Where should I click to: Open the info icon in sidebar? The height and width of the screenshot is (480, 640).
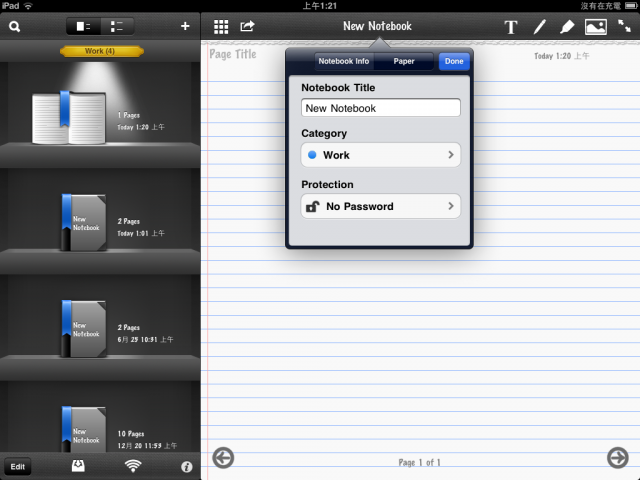(x=187, y=467)
